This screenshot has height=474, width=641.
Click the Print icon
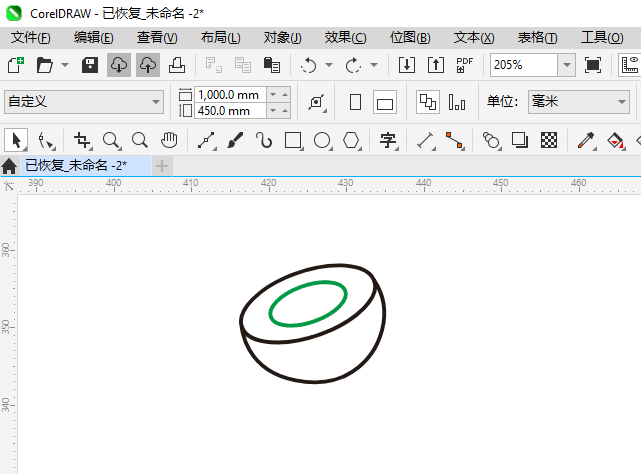[x=176, y=65]
